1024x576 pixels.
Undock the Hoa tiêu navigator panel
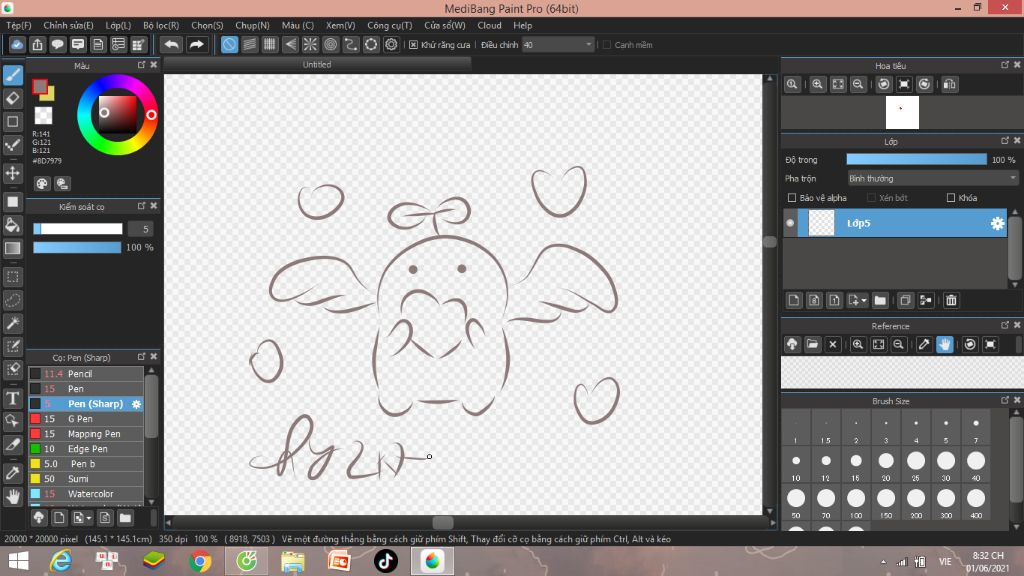click(x=1004, y=65)
